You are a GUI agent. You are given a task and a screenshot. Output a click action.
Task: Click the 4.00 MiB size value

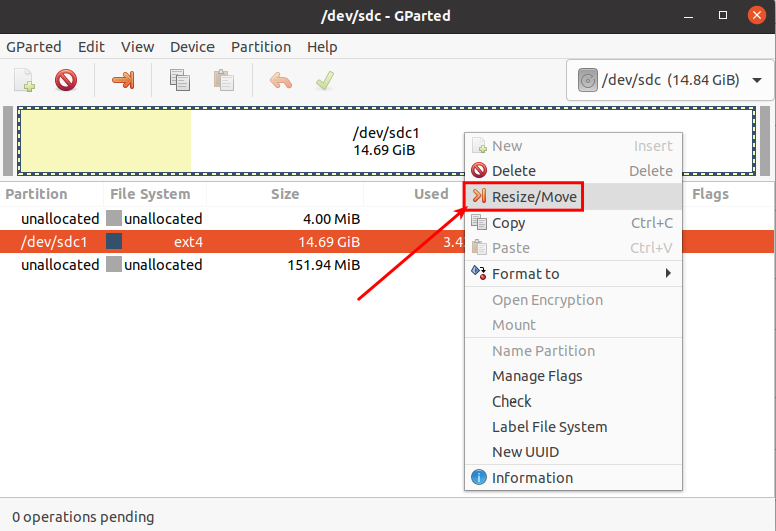click(x=332, y=219)
